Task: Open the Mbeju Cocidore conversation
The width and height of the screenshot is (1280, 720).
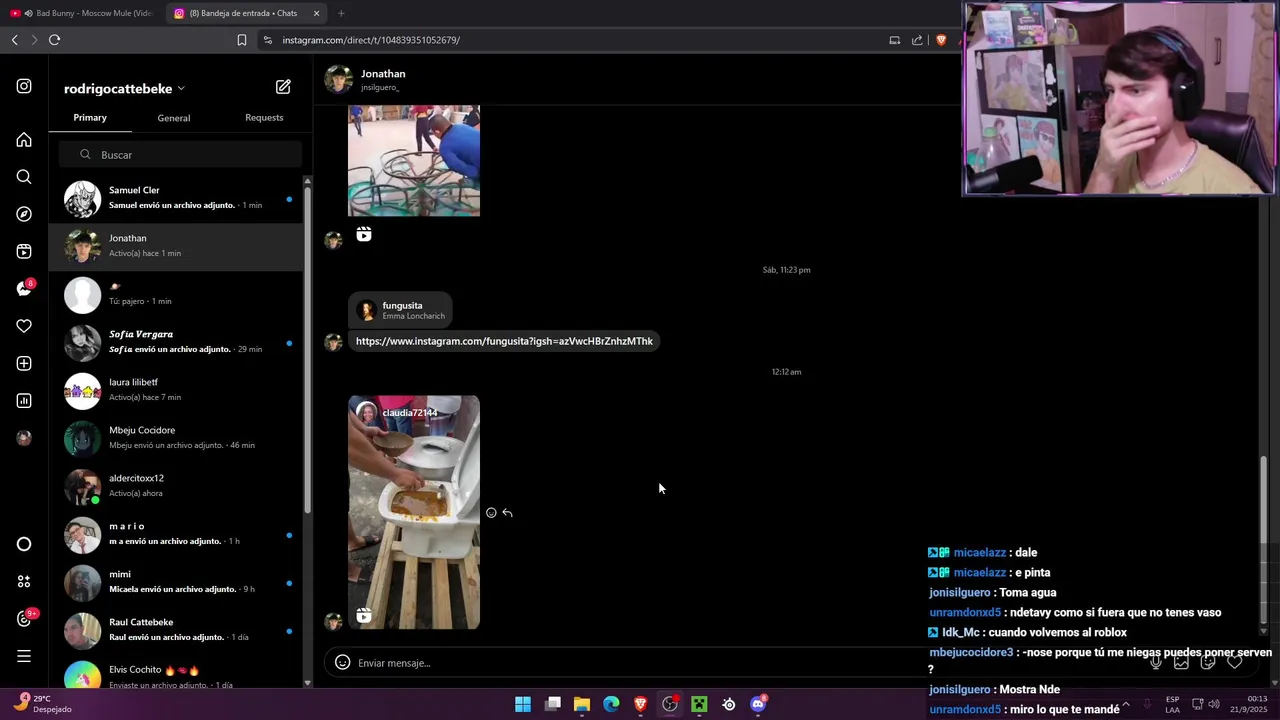Action: click(178, 438)
